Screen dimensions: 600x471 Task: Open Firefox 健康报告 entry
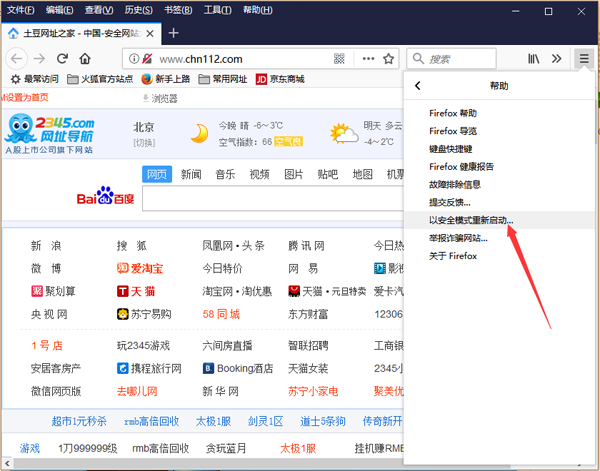pyautogui.click(x=500, y=166)
